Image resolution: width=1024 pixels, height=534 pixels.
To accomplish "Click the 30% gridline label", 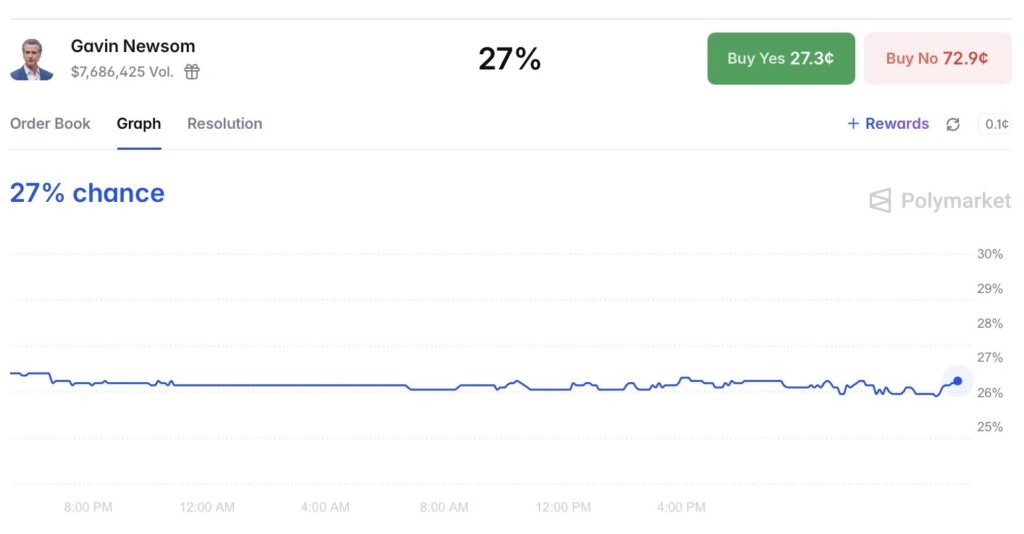I will [x=989, y=254].
